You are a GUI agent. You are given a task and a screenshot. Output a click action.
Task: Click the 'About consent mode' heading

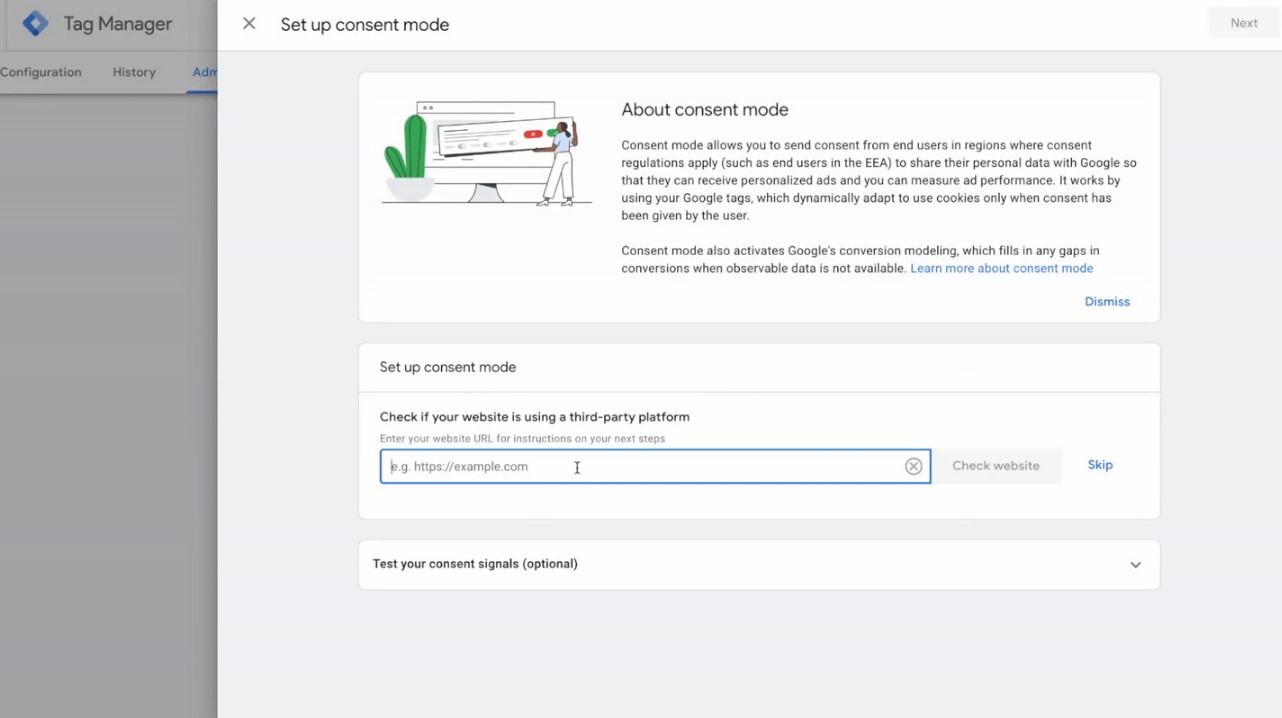coord(704,110)
